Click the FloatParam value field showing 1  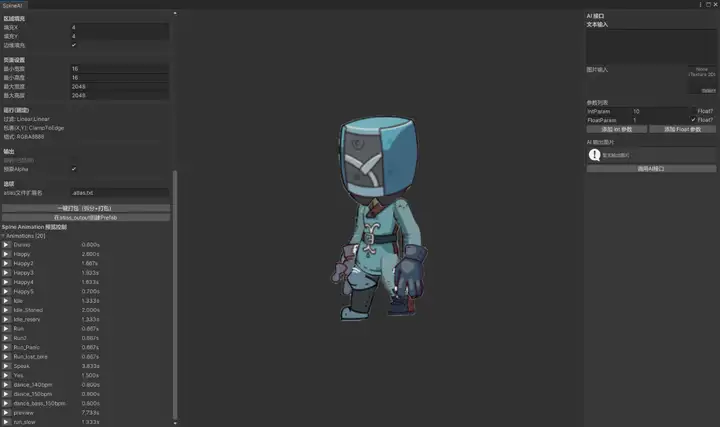tap(660, 120)
